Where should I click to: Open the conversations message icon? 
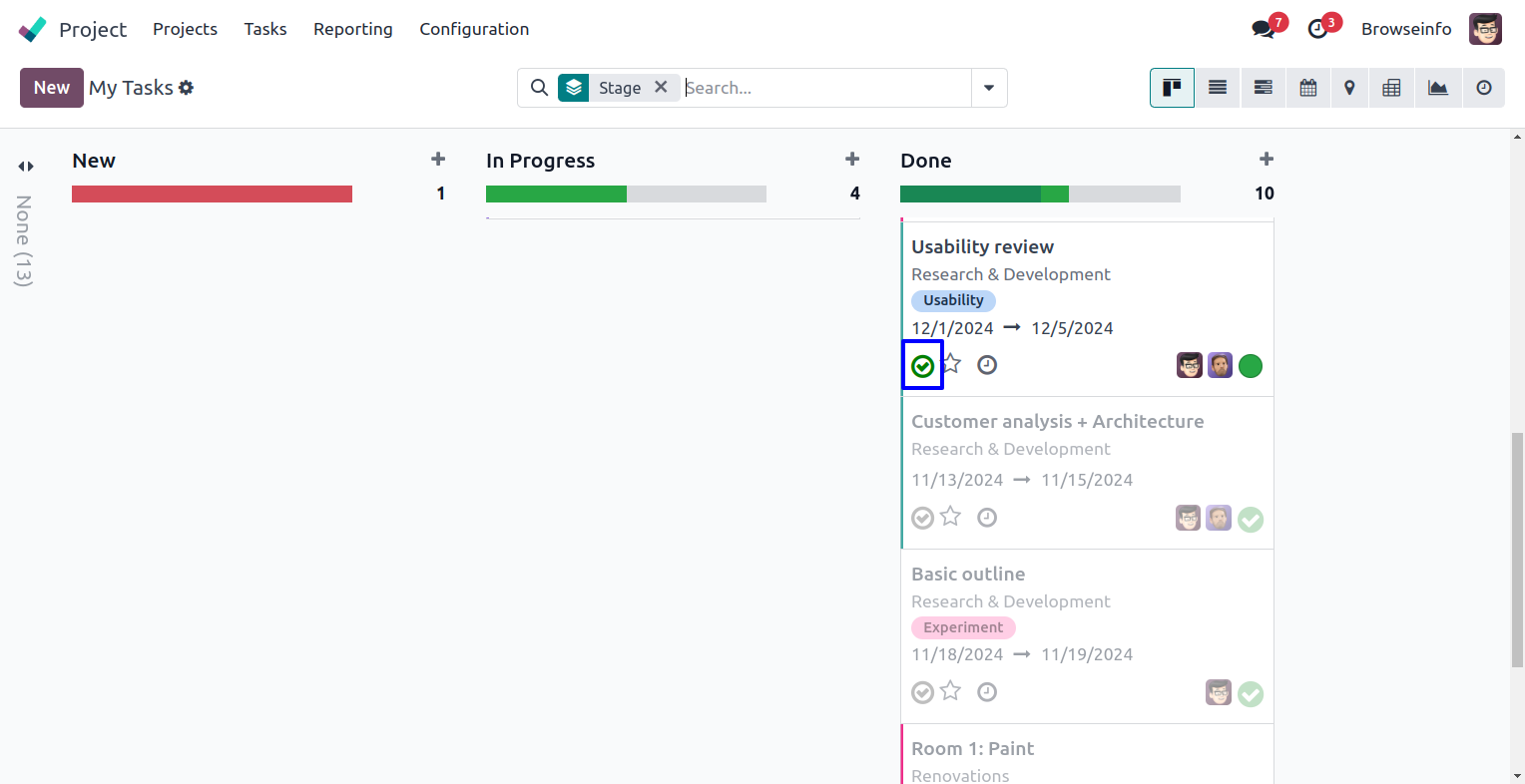(x=1264, y=29)
